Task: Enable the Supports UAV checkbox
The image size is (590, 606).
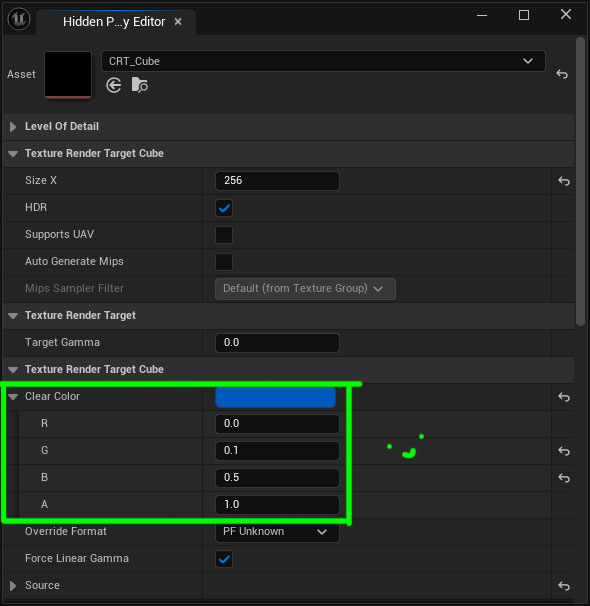Action: pos(224,235)
